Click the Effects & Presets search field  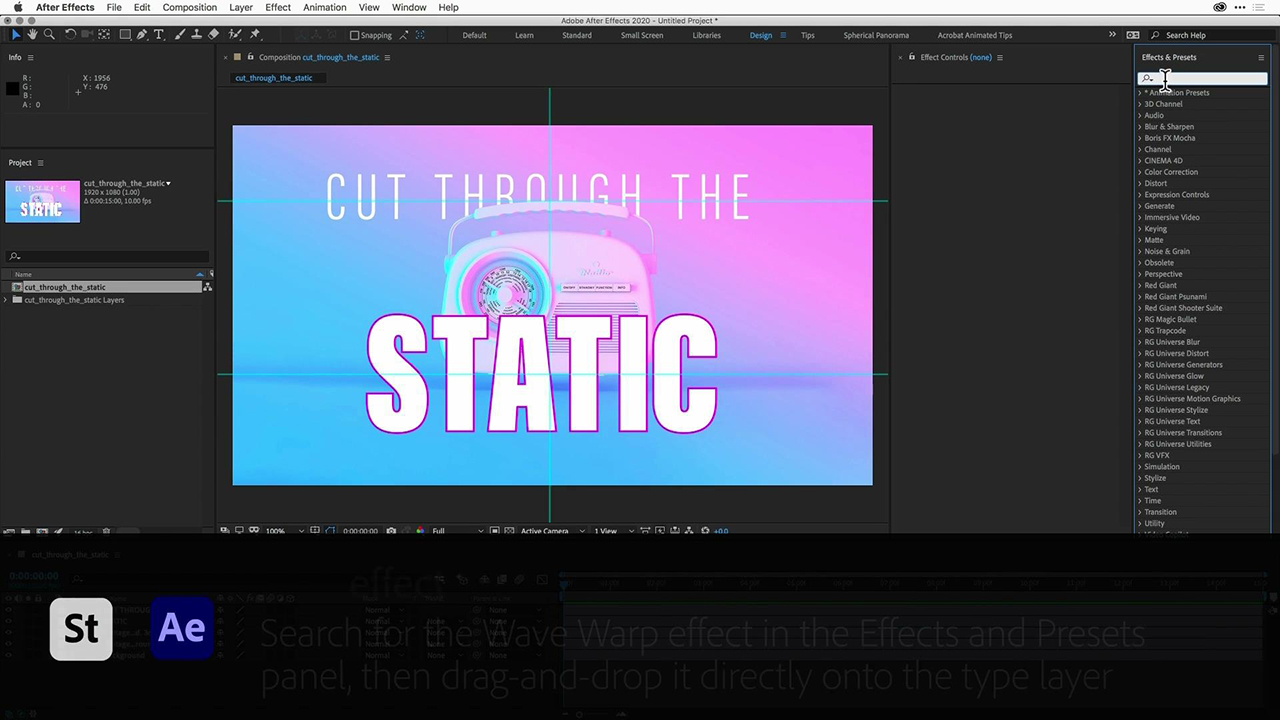click(1203, 78)
